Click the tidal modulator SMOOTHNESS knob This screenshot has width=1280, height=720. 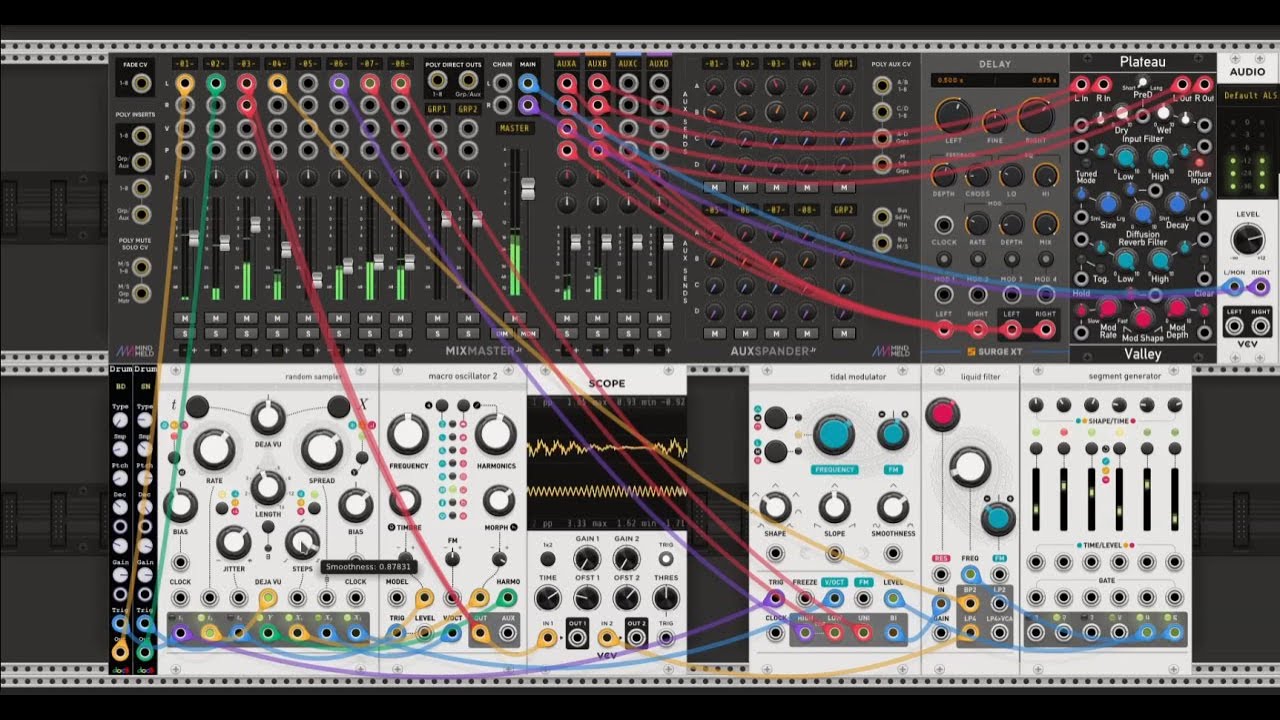coord(892,507)
